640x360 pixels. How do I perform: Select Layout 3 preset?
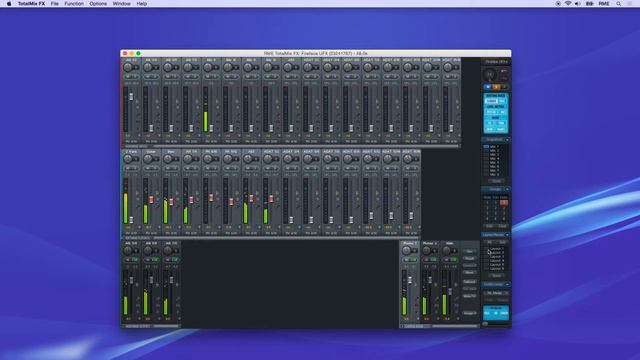497,257
